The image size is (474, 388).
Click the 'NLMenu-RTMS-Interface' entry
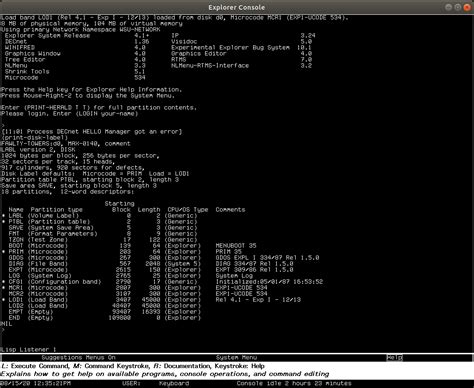click(x=242, y=65)
